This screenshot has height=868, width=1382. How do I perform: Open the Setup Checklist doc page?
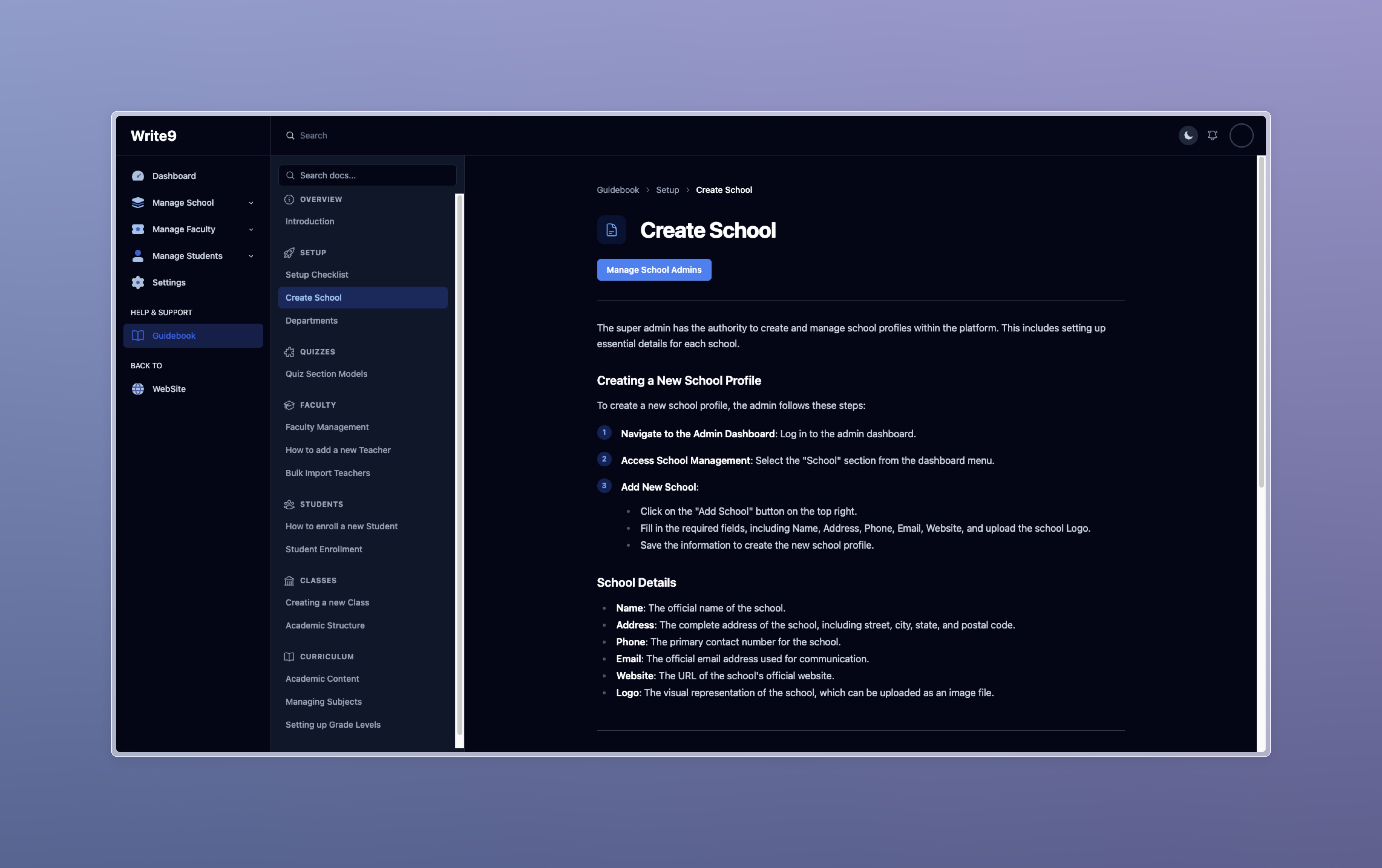coord(317,275)
